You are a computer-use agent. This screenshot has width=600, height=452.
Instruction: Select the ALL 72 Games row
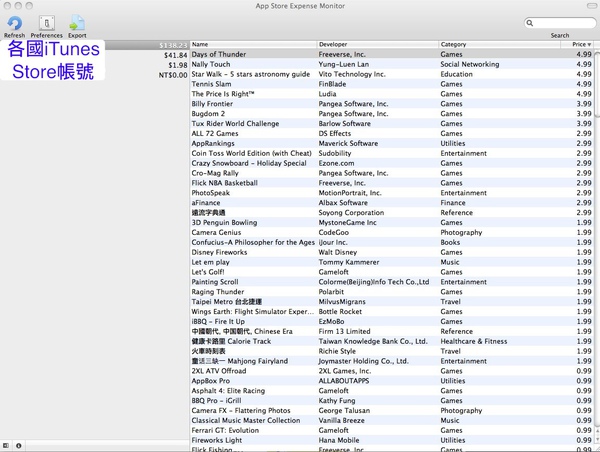point(391,134)
